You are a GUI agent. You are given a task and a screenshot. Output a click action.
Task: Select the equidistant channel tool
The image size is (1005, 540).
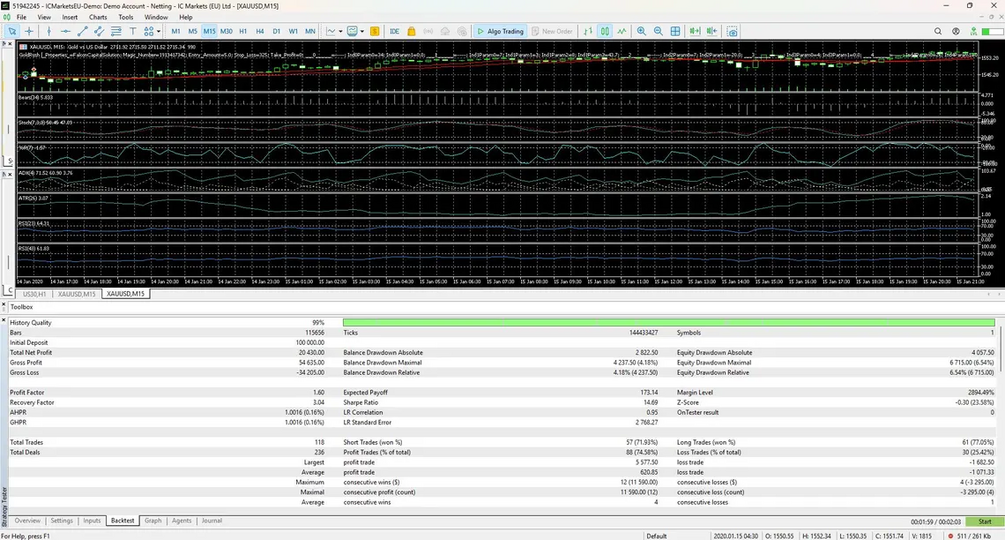[x=99, y=31]
